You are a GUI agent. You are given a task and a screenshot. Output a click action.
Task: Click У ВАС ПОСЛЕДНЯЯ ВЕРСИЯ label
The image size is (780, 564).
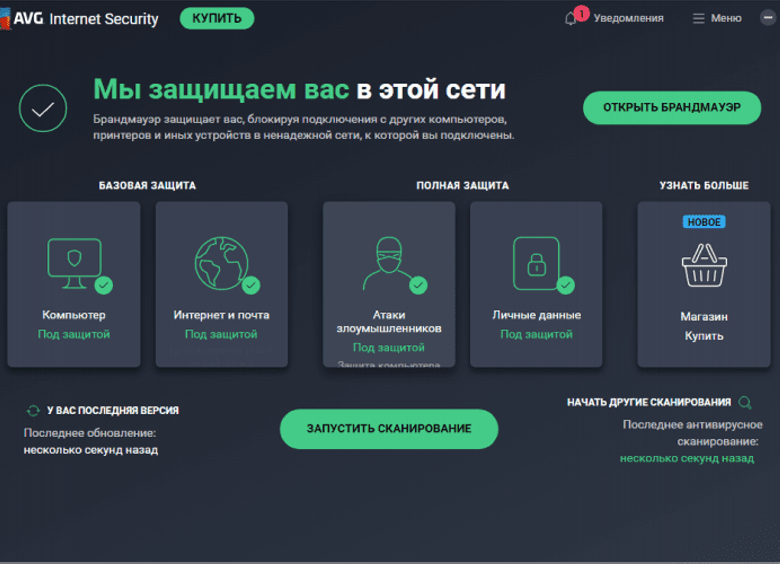pos(113,410)
